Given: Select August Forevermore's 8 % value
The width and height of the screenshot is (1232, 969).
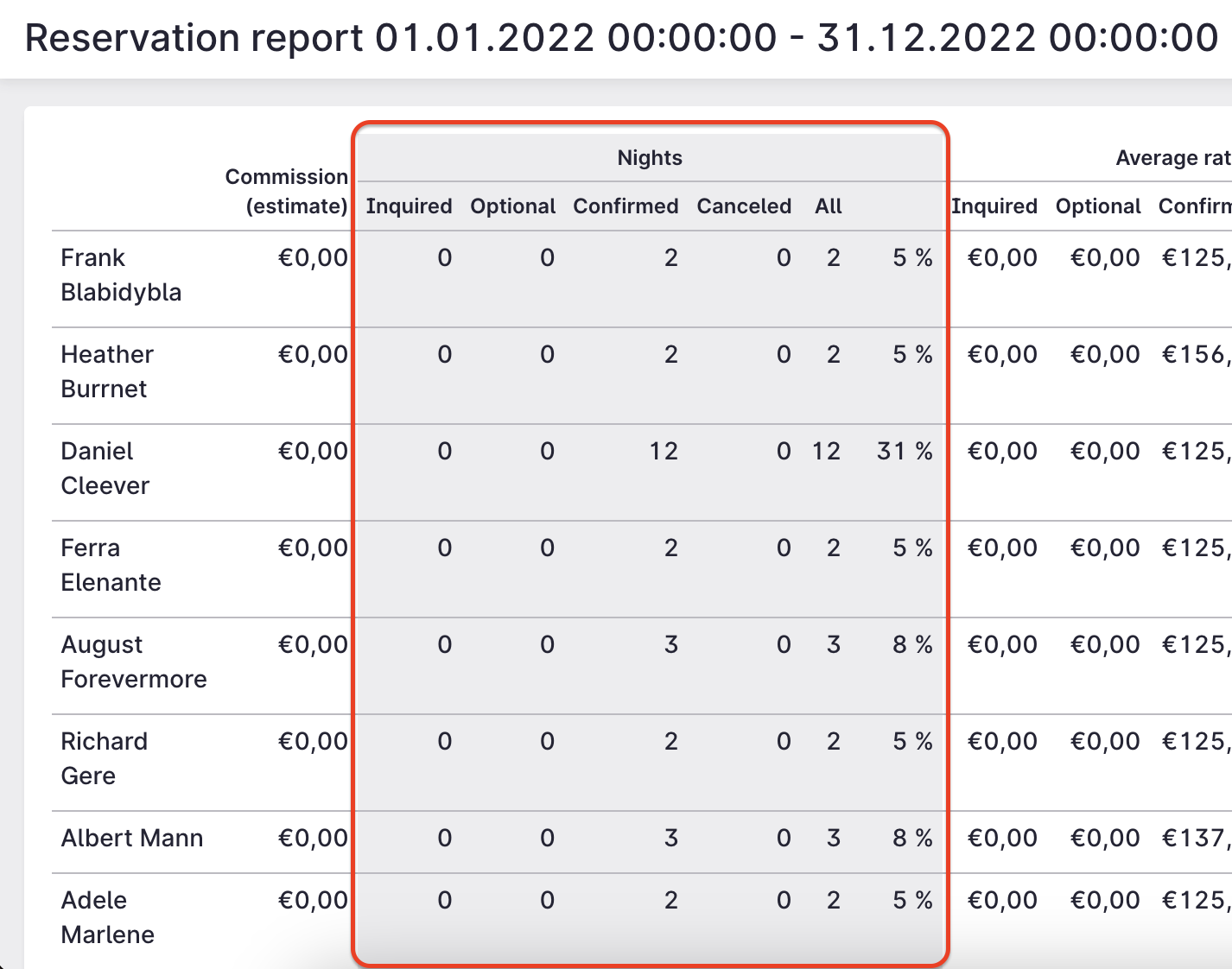Looking at the screenshot, I should [x=912, y=644].
